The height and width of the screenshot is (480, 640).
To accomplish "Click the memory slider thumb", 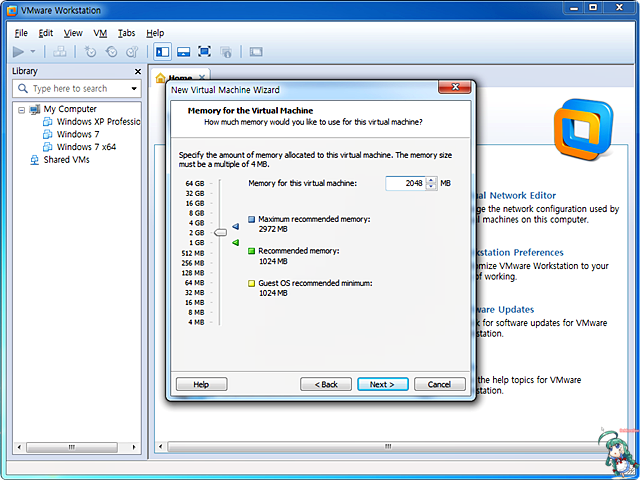I will point(220,232).
